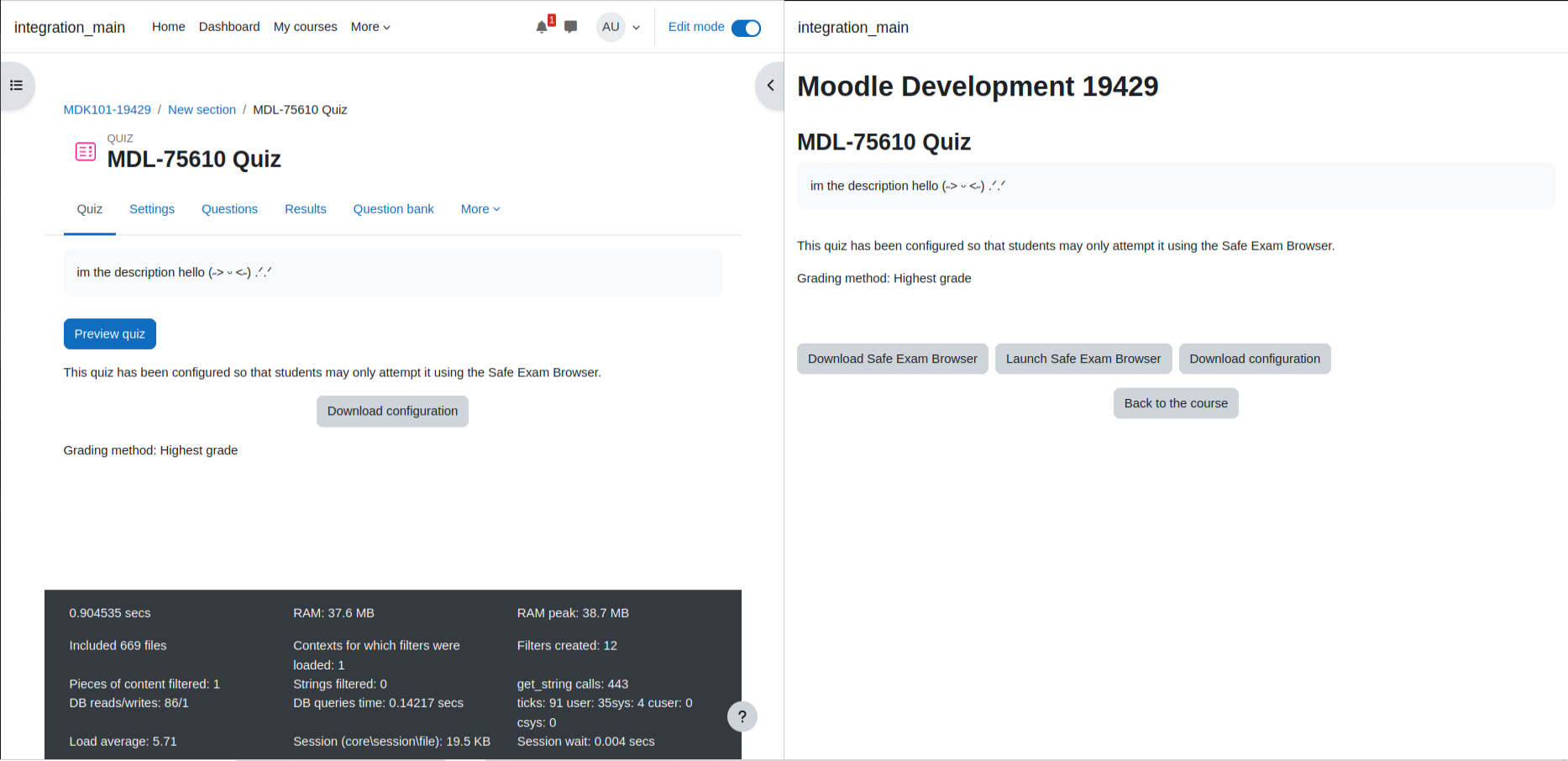1568x761 pixels.
Task: Click Grading method text in left window
Action: [x=150, y=451]
